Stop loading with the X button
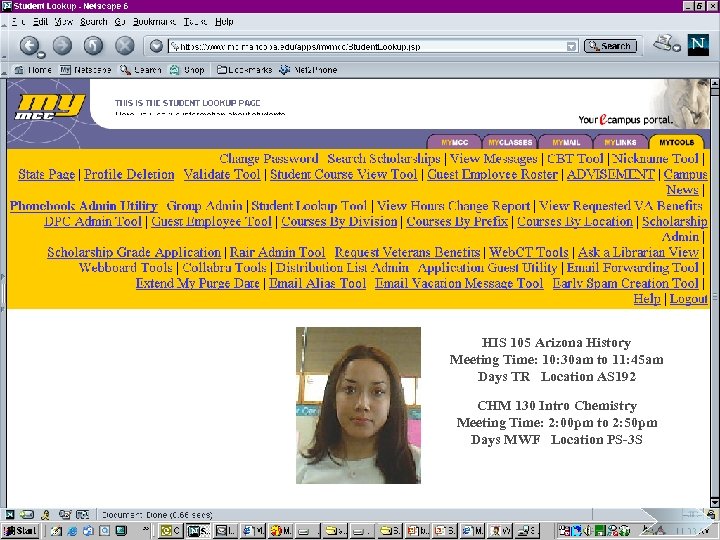The width and height of the screenshot is (720, 540). click(124, 45)
